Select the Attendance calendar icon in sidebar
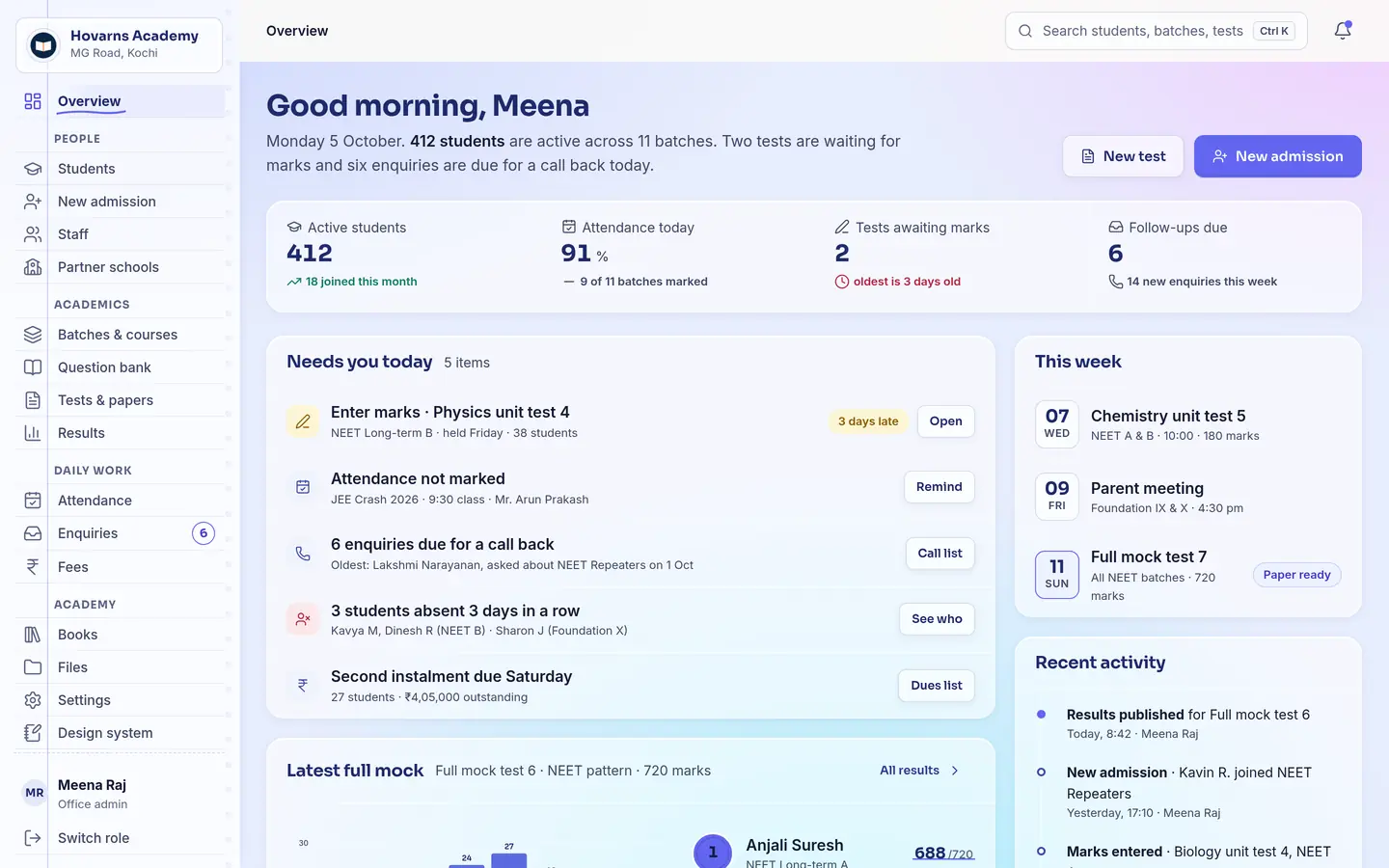The height and width of the screenshot is (868, 1389). [33, 501]
